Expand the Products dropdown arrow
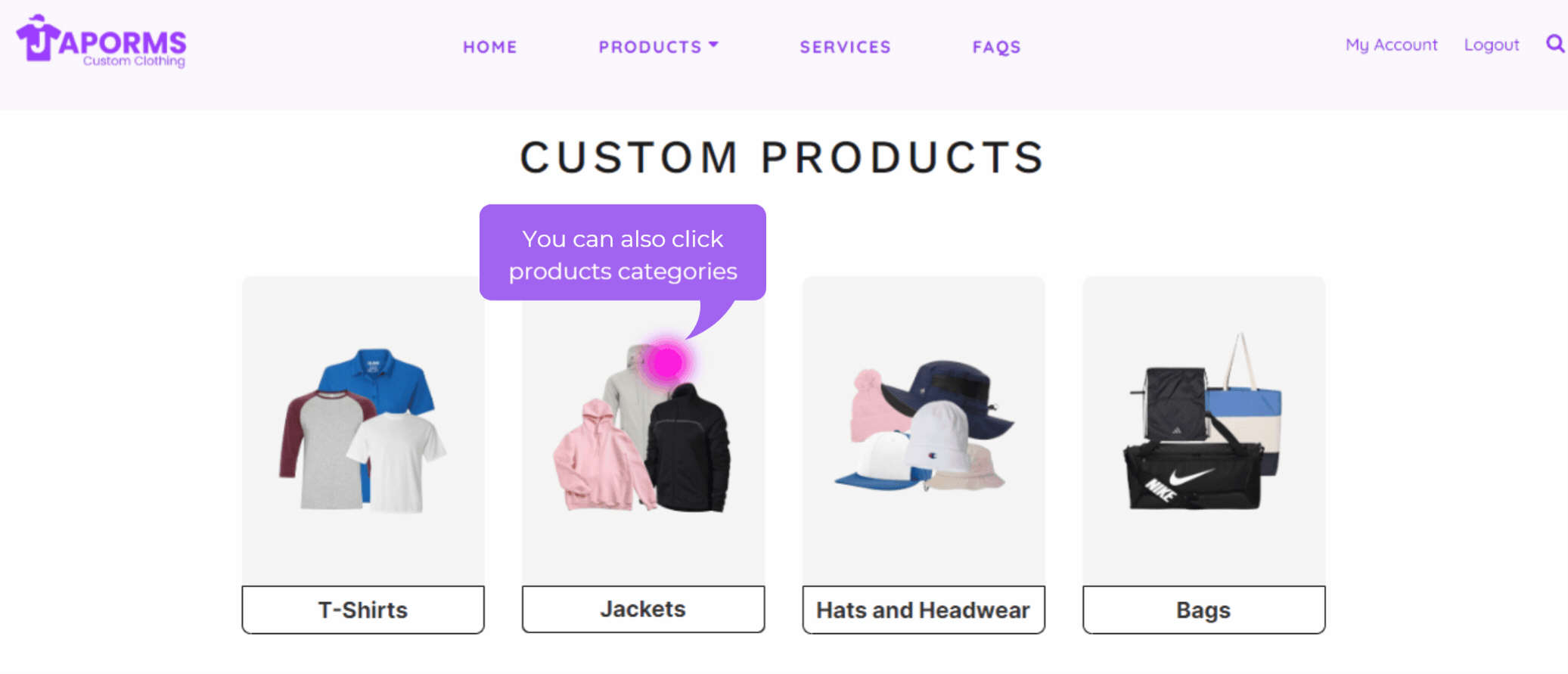 tap(713, 45)
